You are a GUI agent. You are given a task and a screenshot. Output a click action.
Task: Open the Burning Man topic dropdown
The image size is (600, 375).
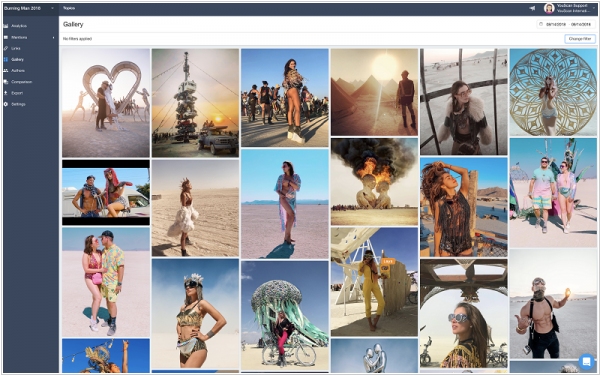[x=29, y=8]
